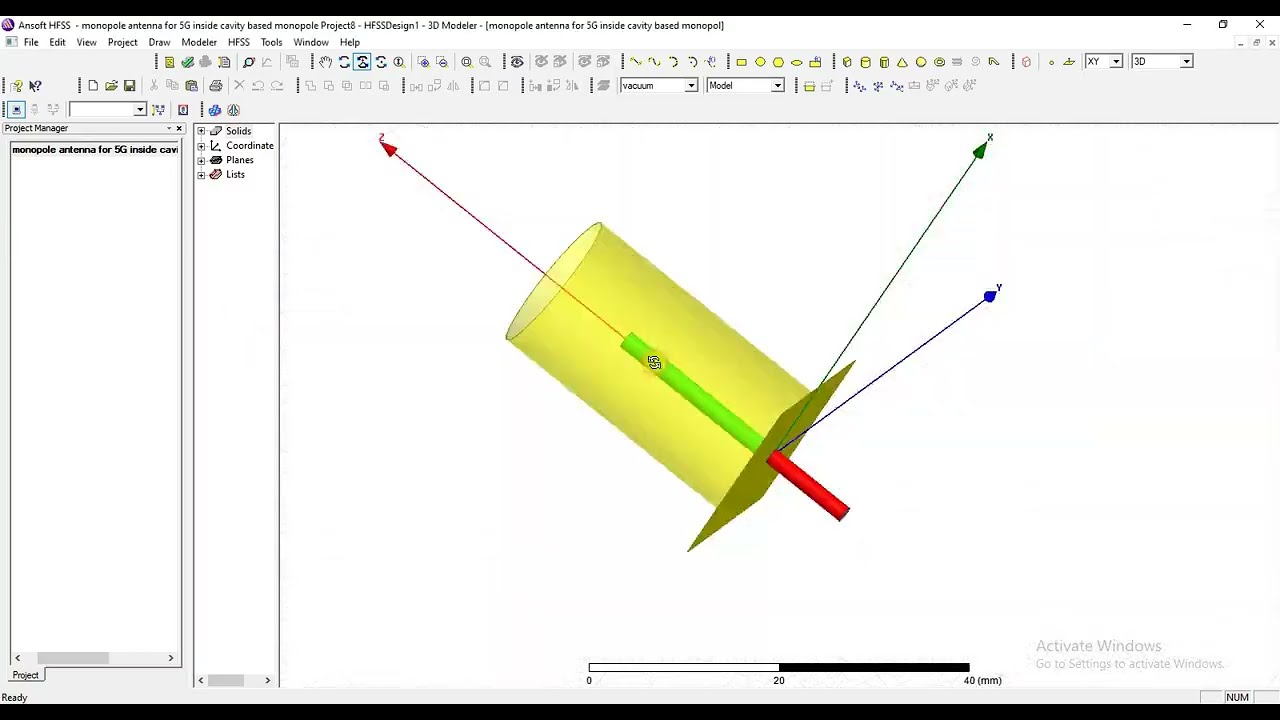
Task: Select the Planes label in model tree
Action: pyautogui.click(x=239, y=160)
